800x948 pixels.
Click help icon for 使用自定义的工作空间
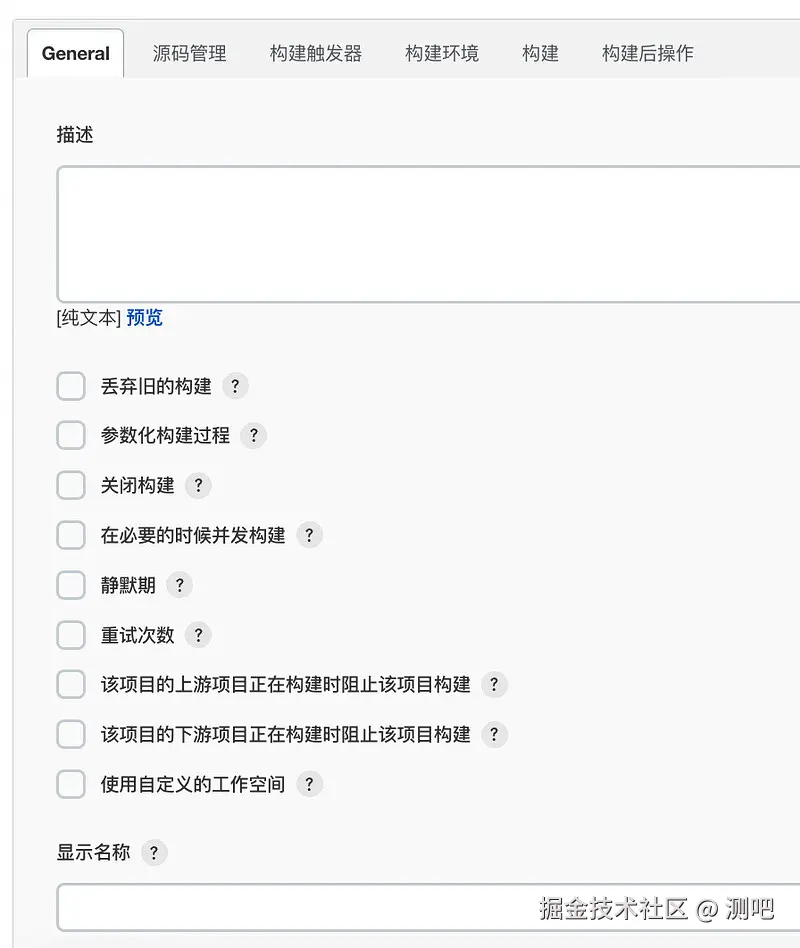309,785
